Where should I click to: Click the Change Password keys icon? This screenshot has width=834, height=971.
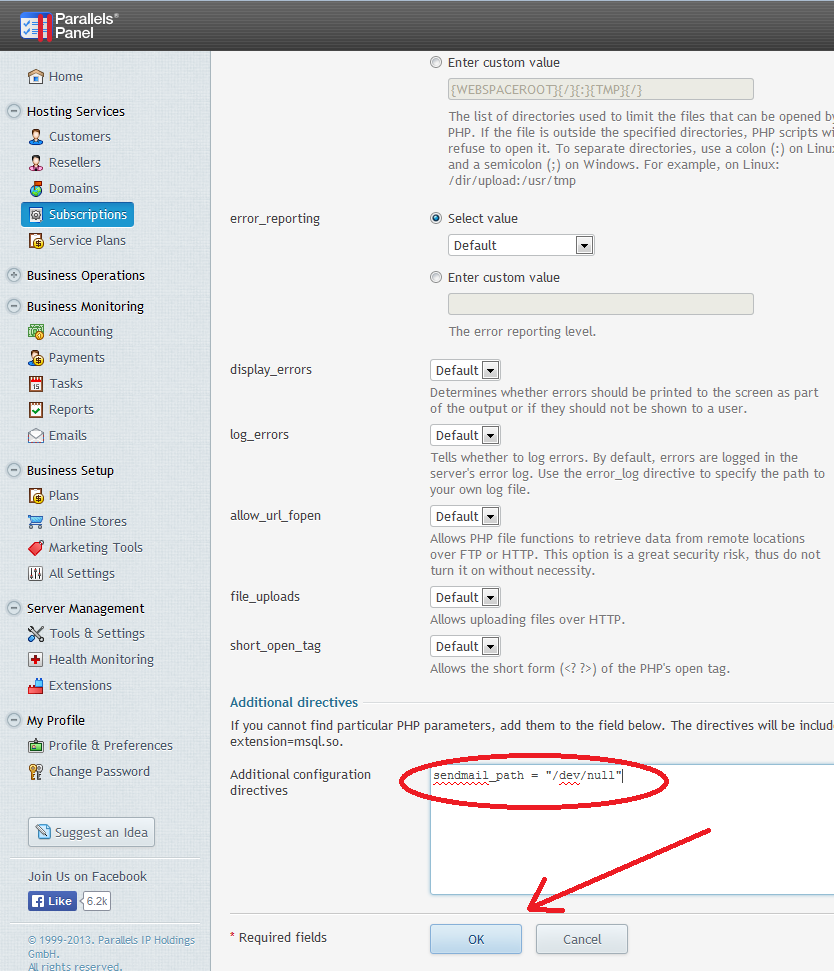point(36,772)
